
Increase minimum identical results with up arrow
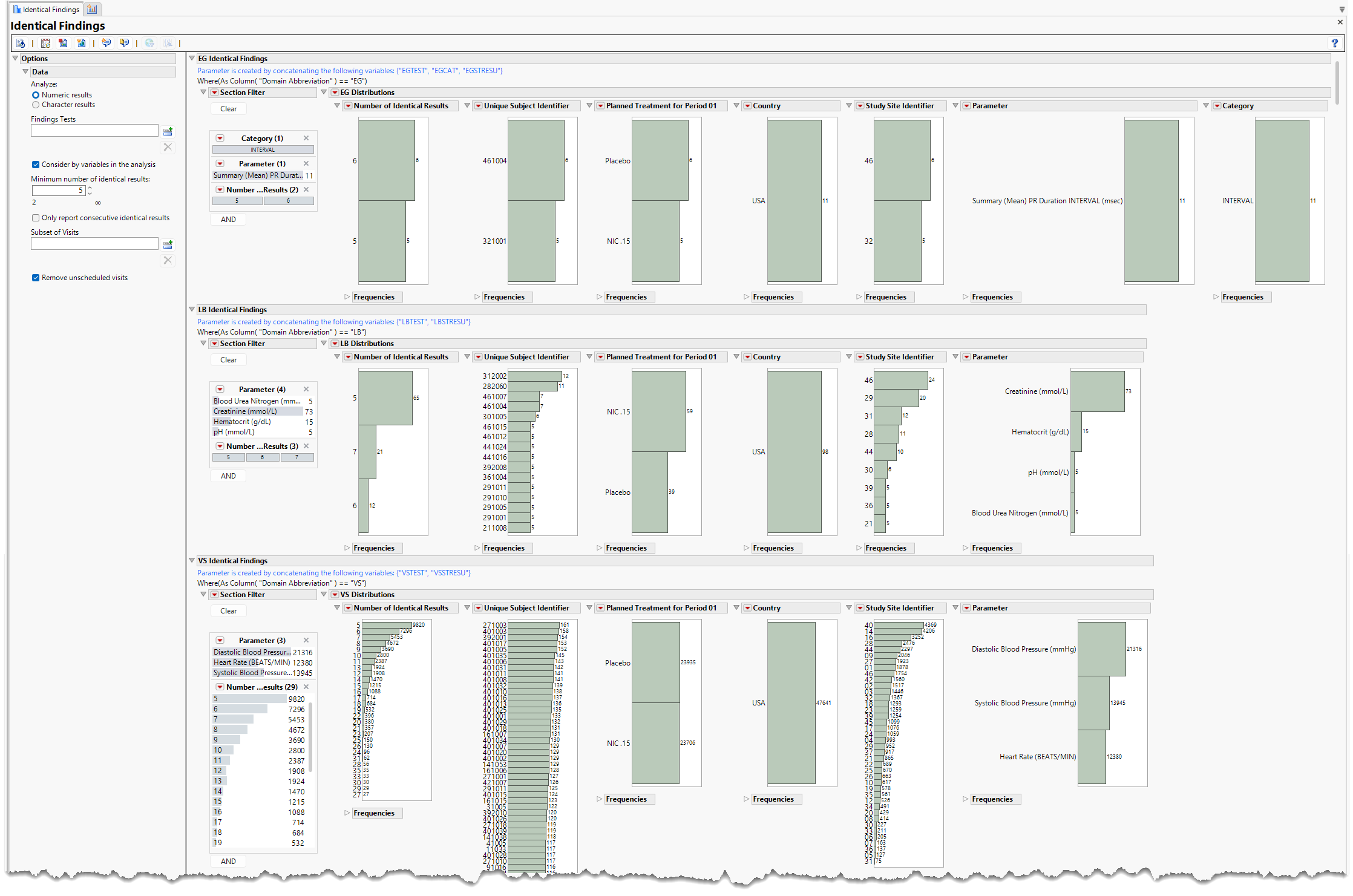[x=90, y=188]
